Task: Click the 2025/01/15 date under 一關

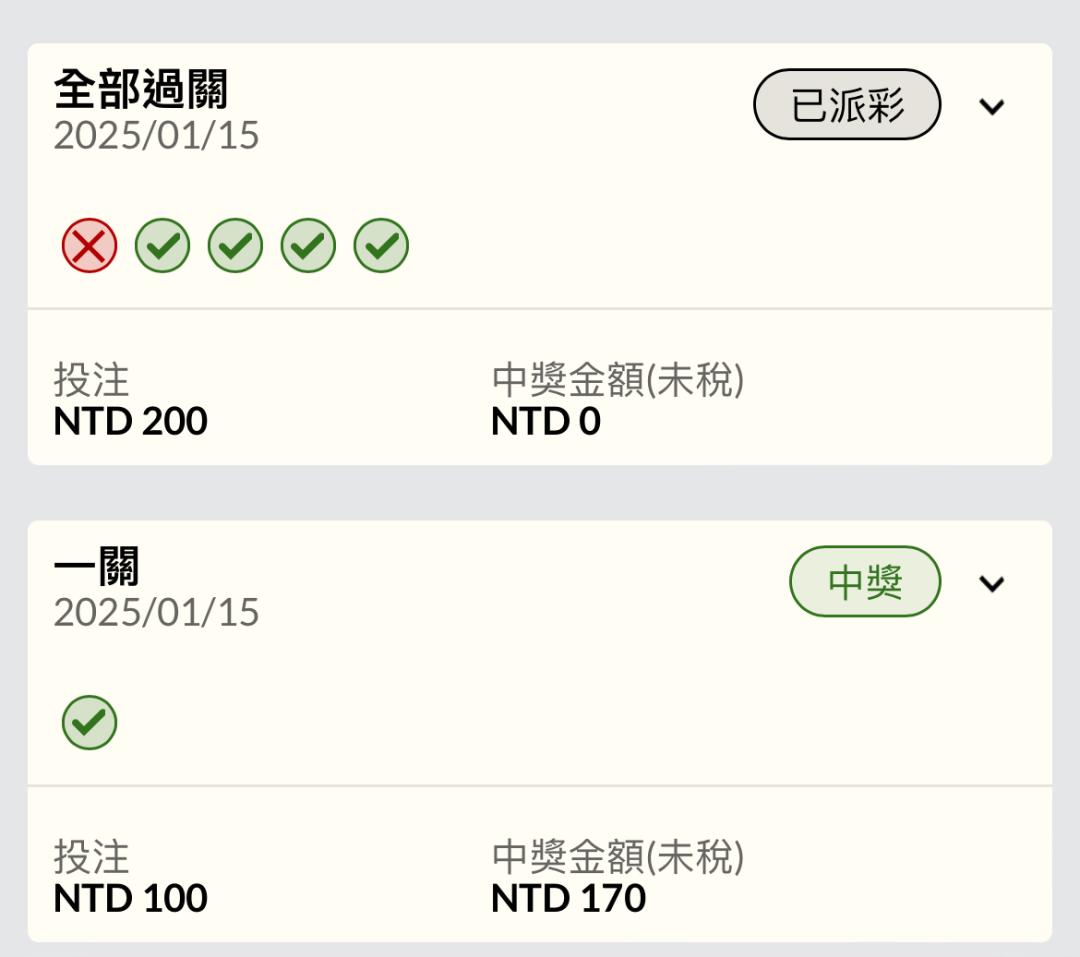Action: click(156, 613)
